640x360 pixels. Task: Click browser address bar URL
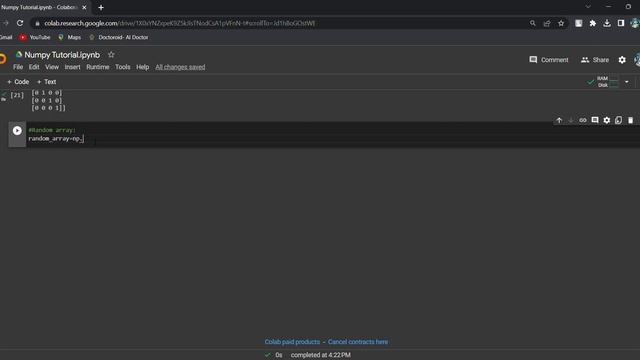[x=180, y=23]
